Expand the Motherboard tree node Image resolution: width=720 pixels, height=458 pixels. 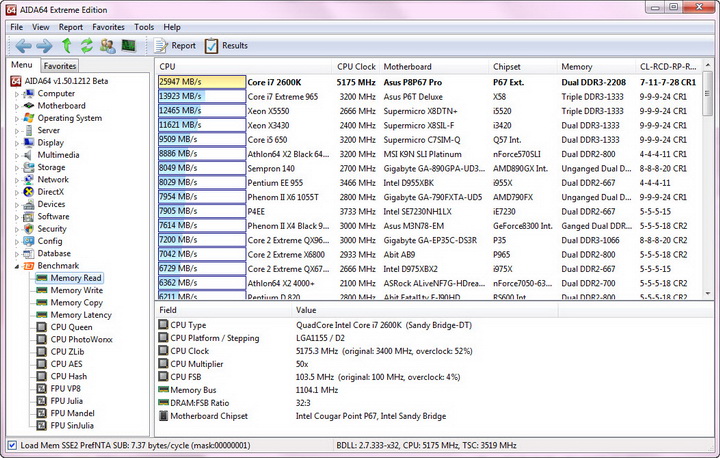(x=17, y=106)
